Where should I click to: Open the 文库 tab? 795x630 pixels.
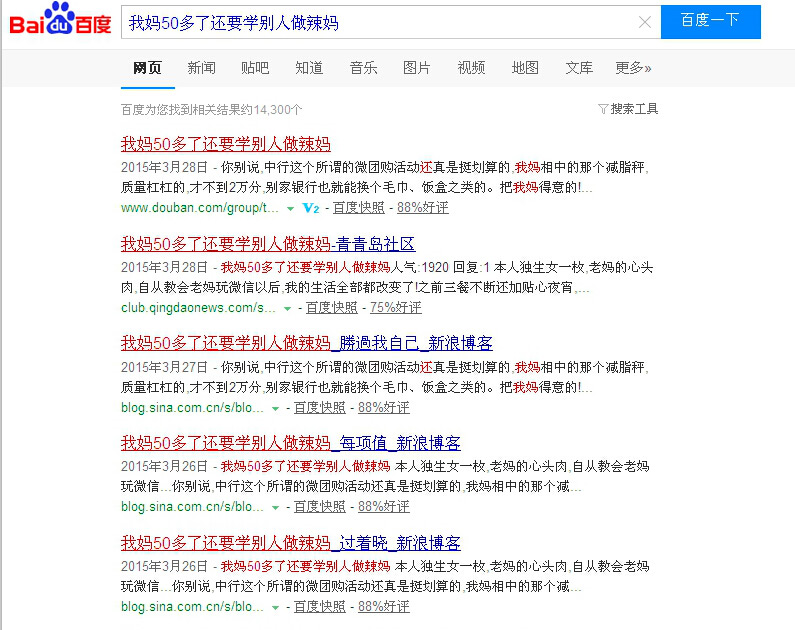(x=579, y=67)
